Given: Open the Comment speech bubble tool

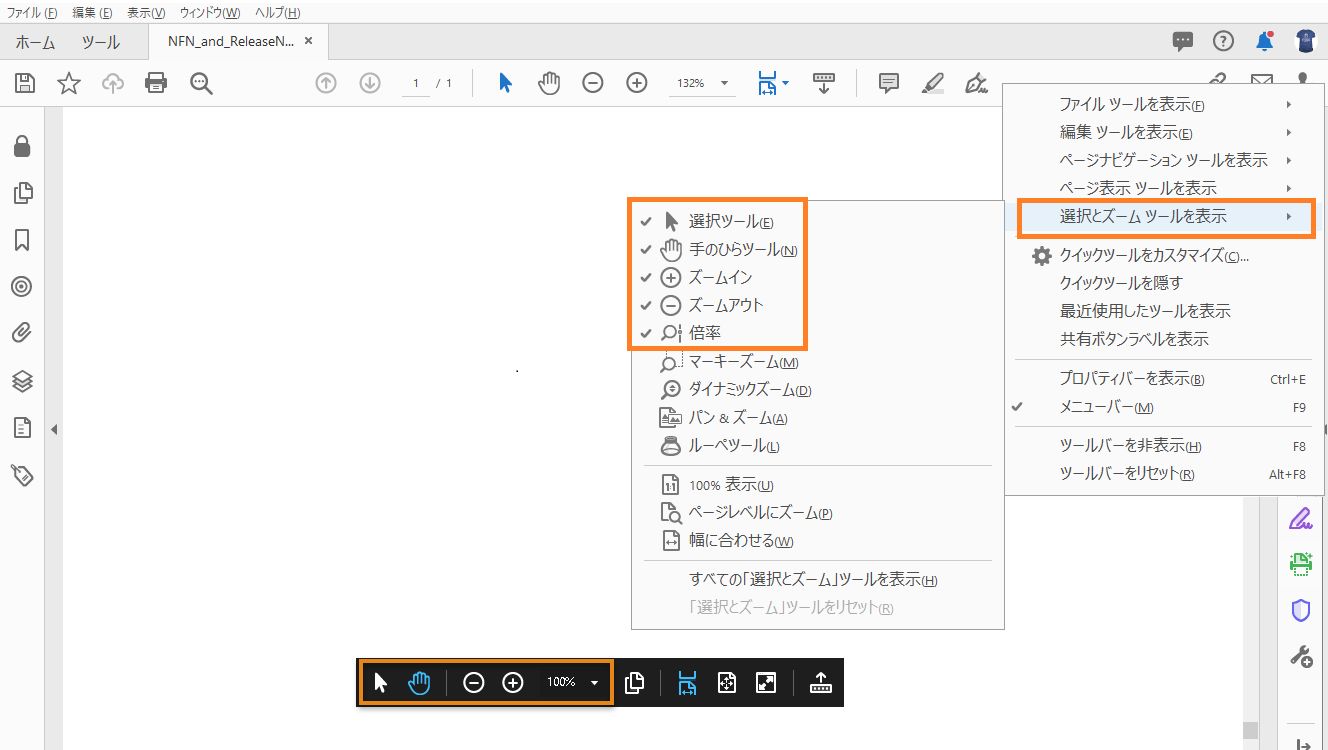Looking at the screenshot, I should click(887, 83).
